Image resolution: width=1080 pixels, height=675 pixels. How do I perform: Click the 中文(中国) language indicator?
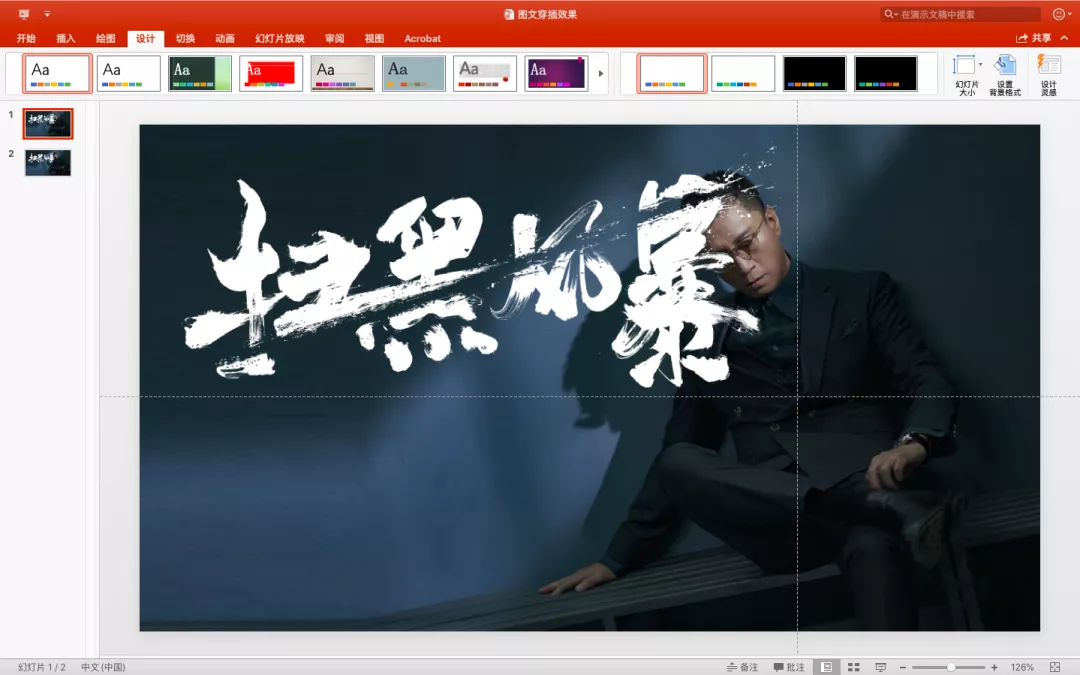pyautogui.click(x=103, y=667)
